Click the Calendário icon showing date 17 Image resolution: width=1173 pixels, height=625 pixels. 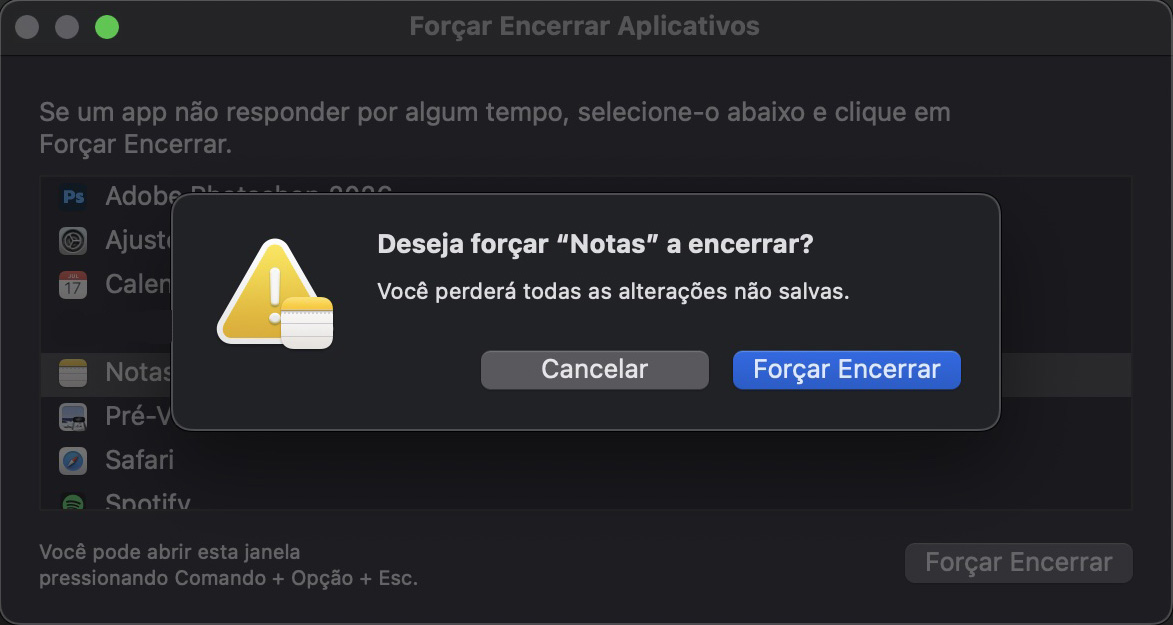tap(73, 284)
